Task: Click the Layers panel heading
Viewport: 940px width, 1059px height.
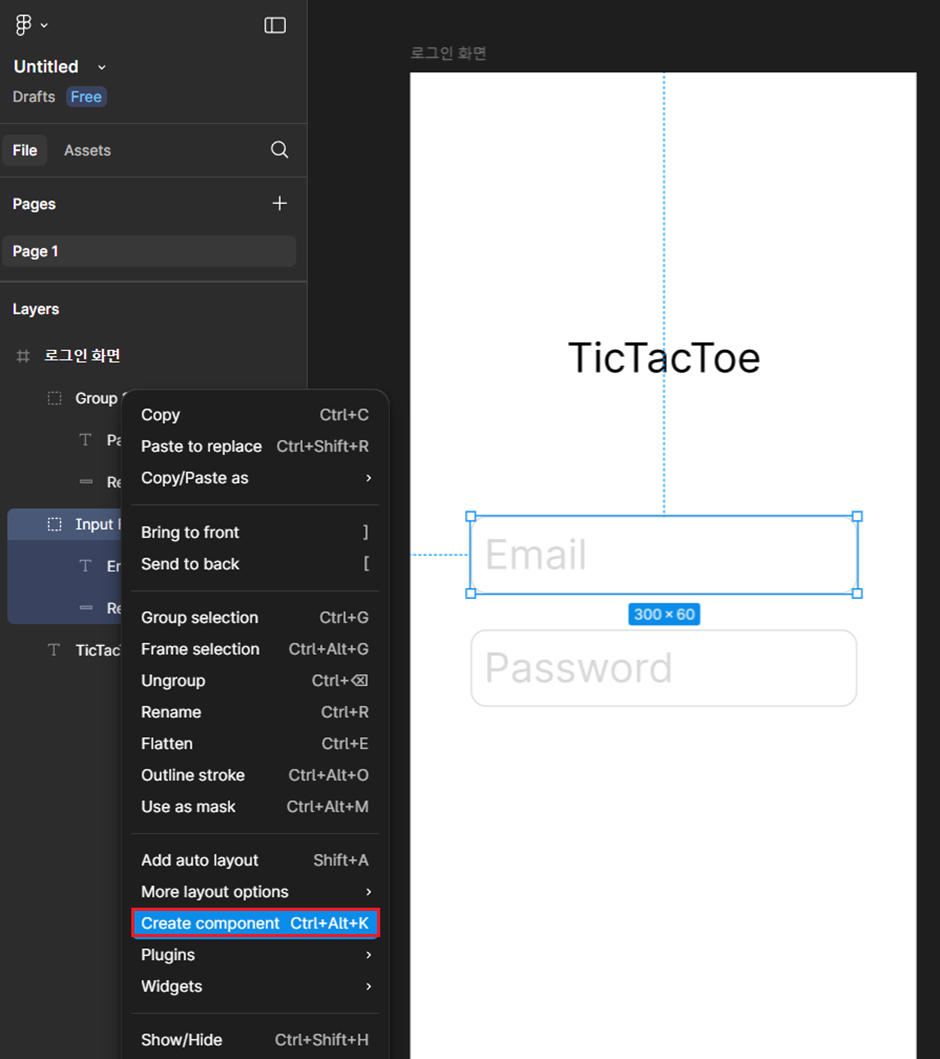Action: [36, 309]
